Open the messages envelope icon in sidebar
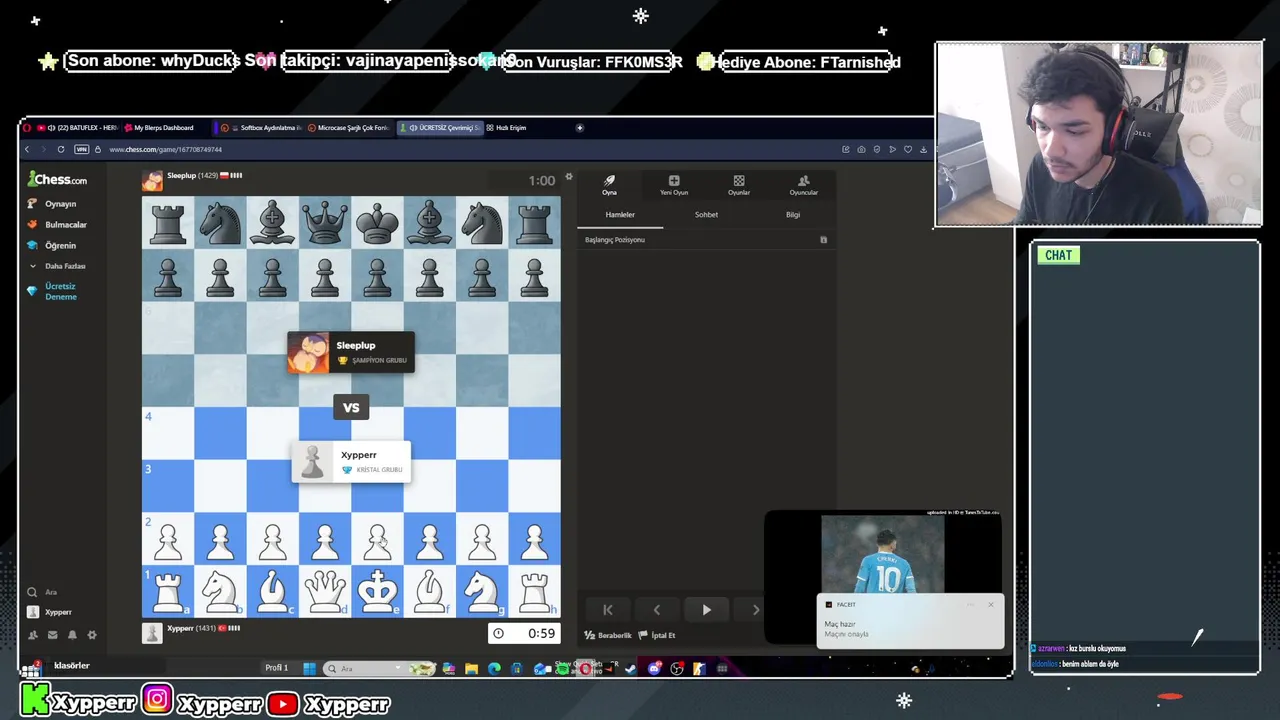Viewport: 1280px width, 720px height. click(52, 635)
